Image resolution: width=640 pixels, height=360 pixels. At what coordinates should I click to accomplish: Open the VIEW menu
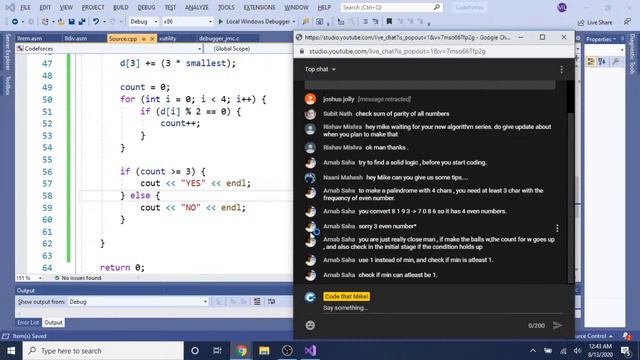[66, 7]
